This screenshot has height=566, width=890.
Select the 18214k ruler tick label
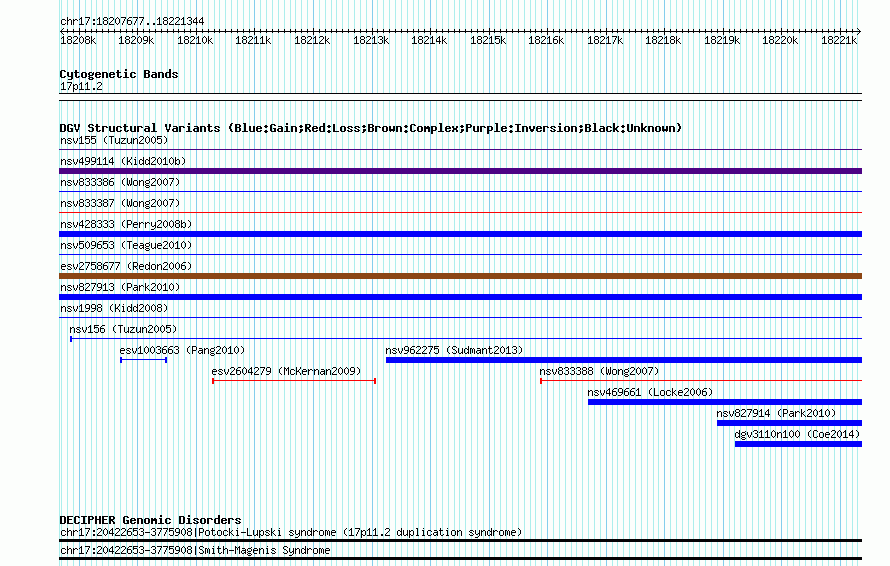pos(429,40)
